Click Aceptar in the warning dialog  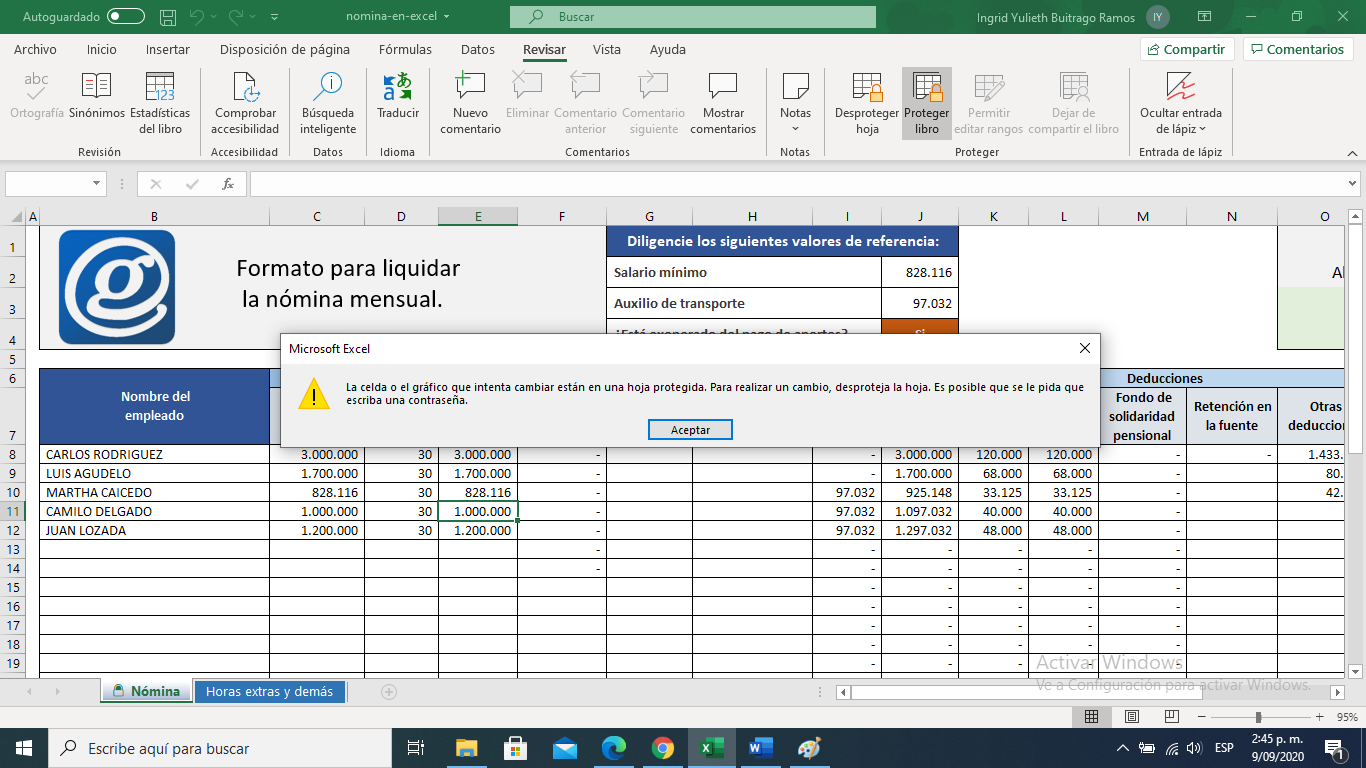(x=690, y=430)
